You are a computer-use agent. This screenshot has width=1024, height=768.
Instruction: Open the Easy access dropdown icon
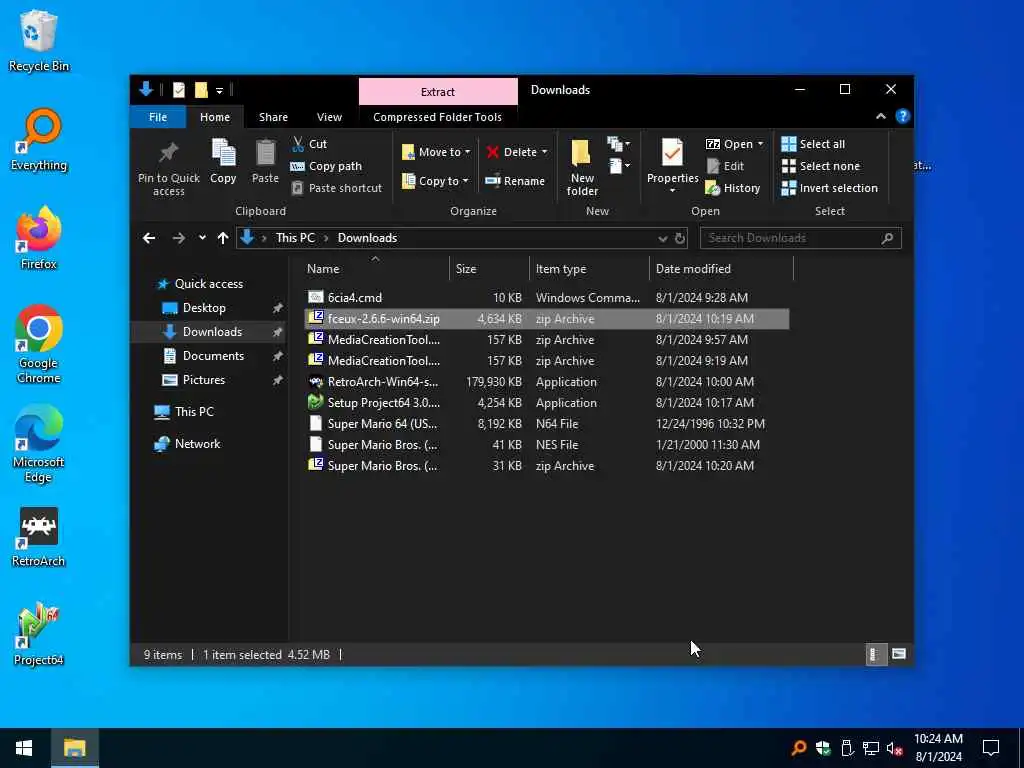point(618,166)
